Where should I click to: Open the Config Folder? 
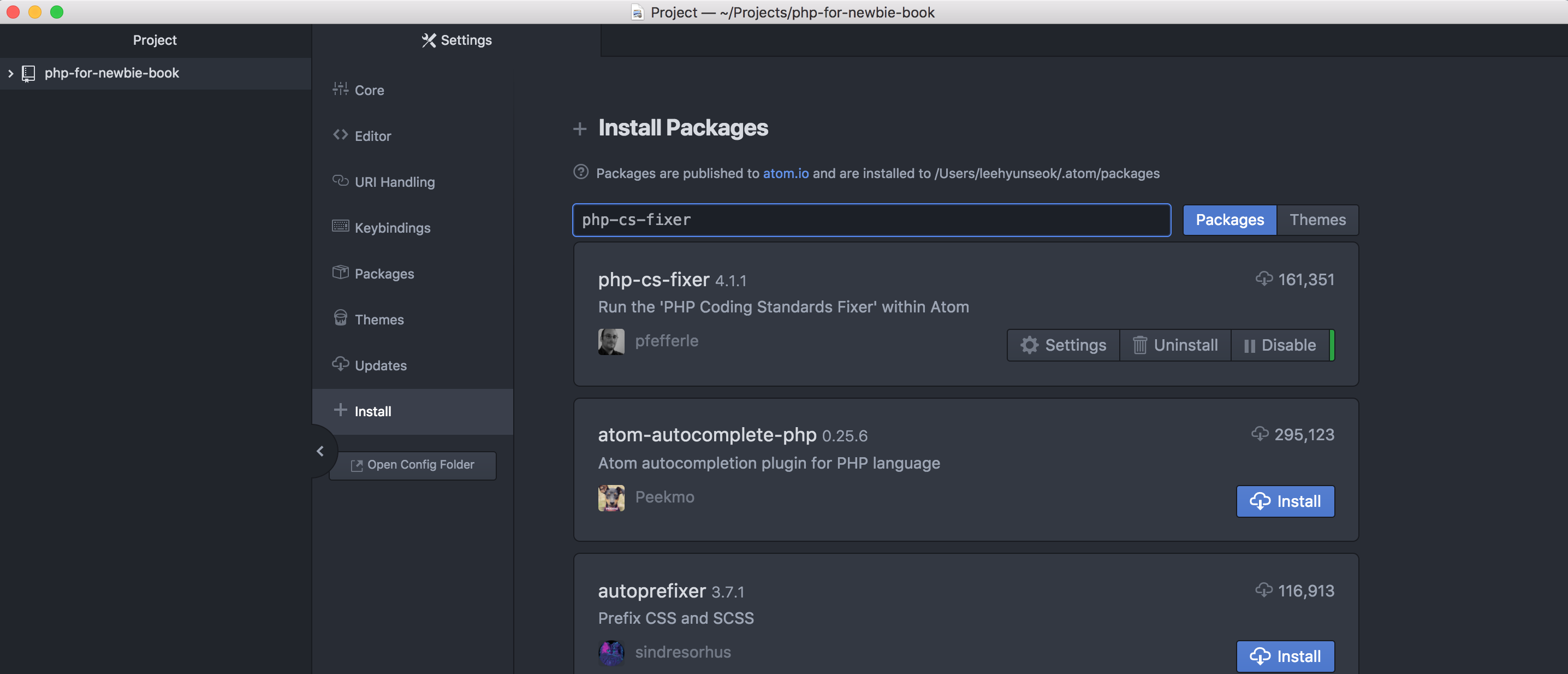413,465
